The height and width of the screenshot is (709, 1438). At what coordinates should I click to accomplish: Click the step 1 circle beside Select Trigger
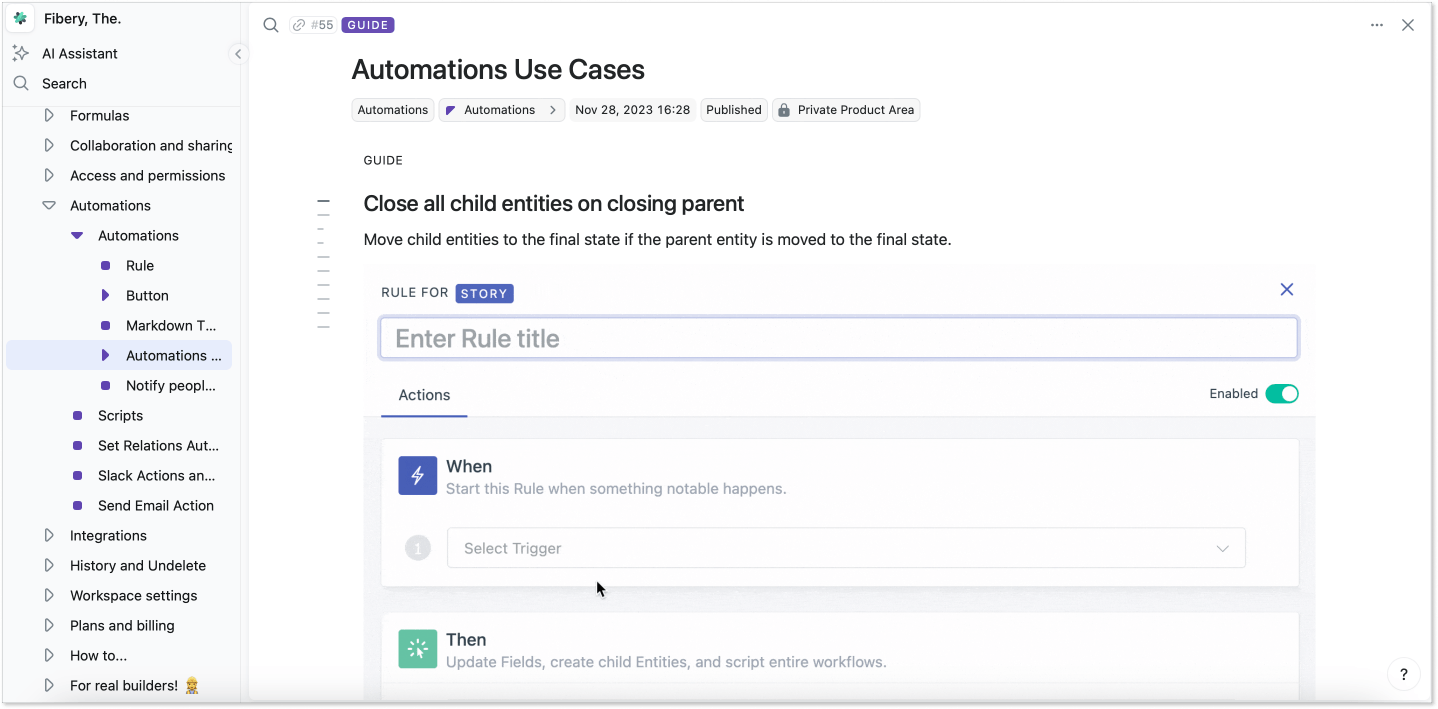(x=418, y=548)
